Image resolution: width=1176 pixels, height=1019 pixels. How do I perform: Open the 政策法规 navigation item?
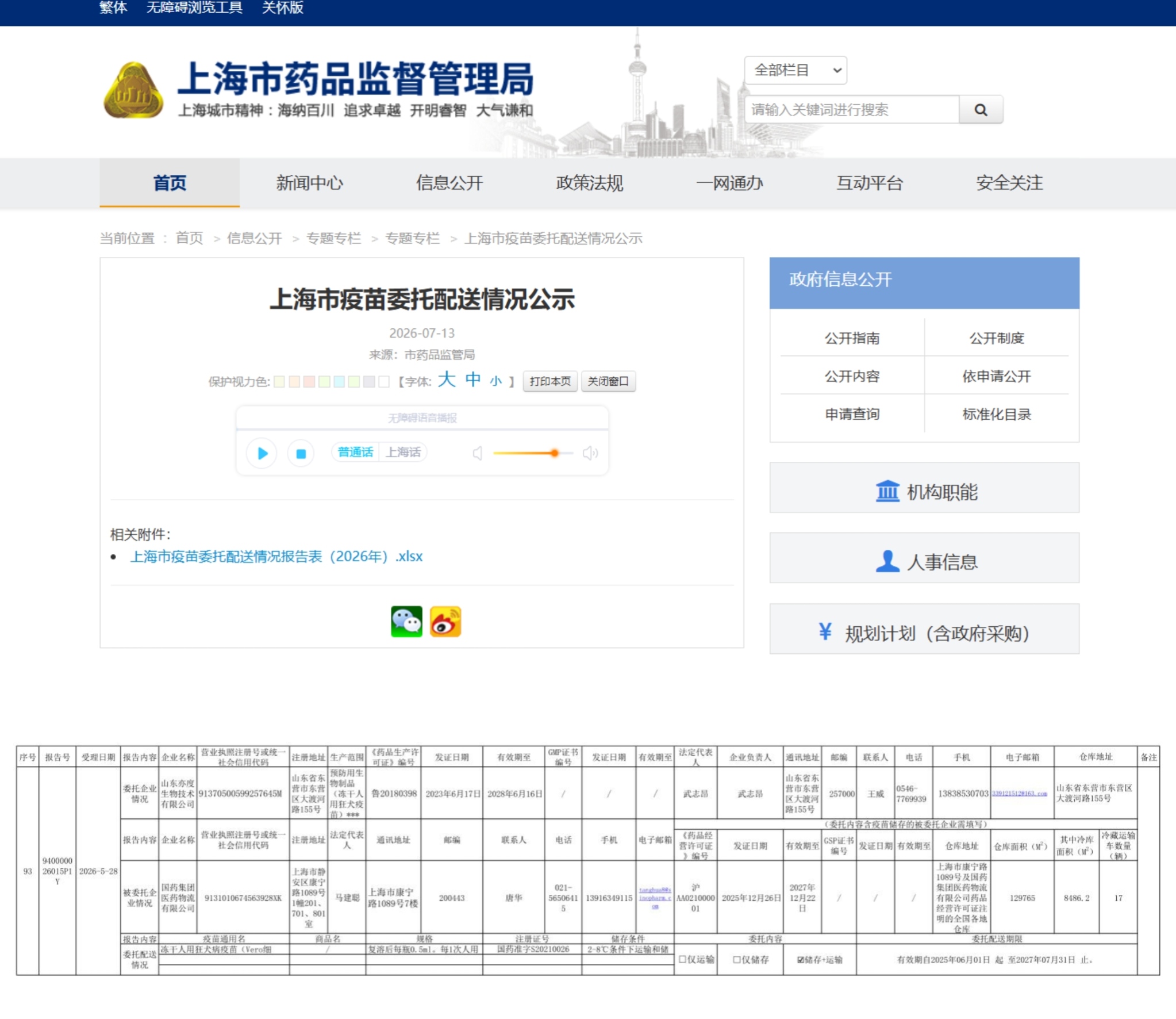[589, 183]
